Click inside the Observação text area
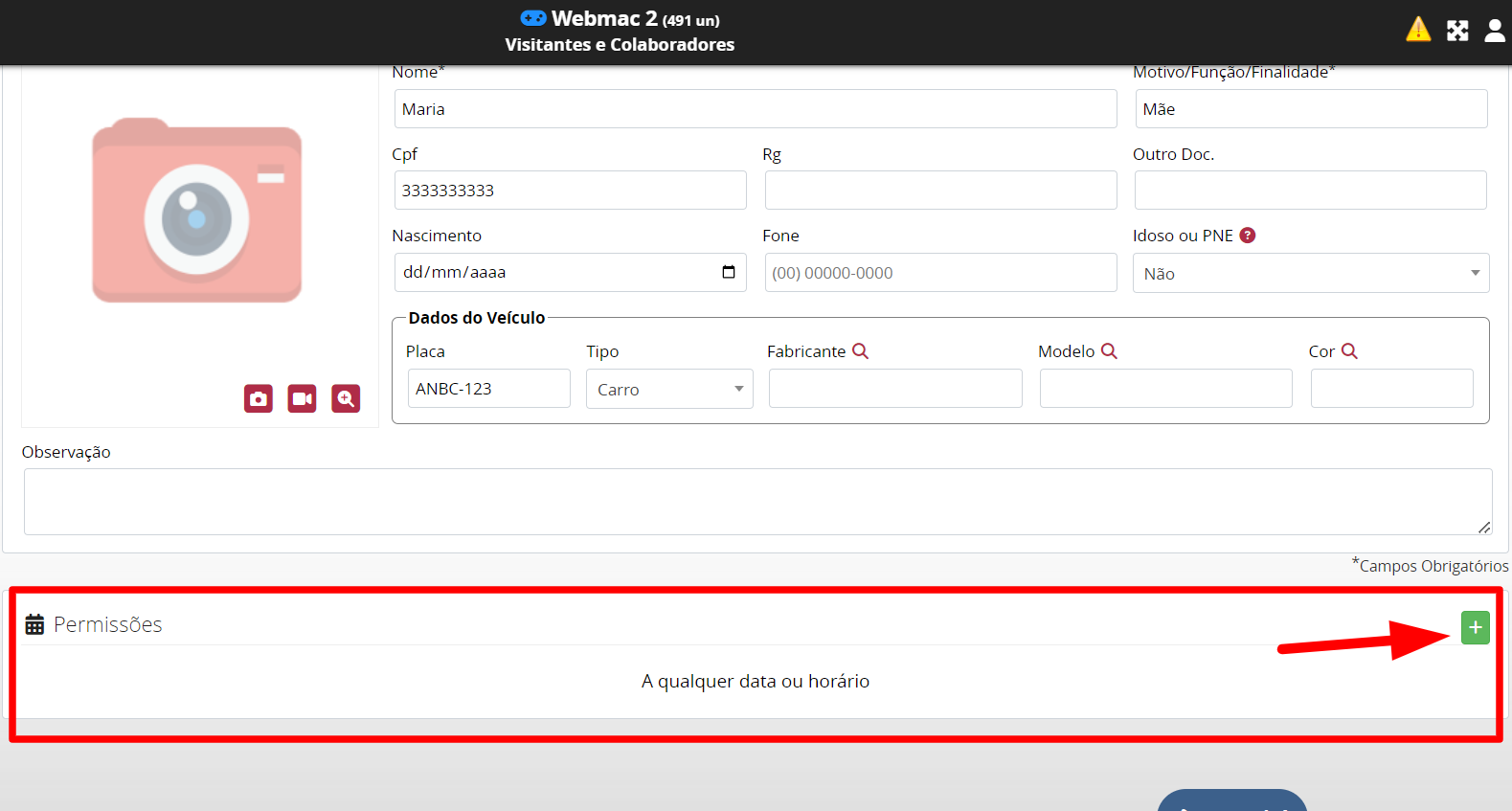The image size is (1512, 811). (x=756, y=501)
